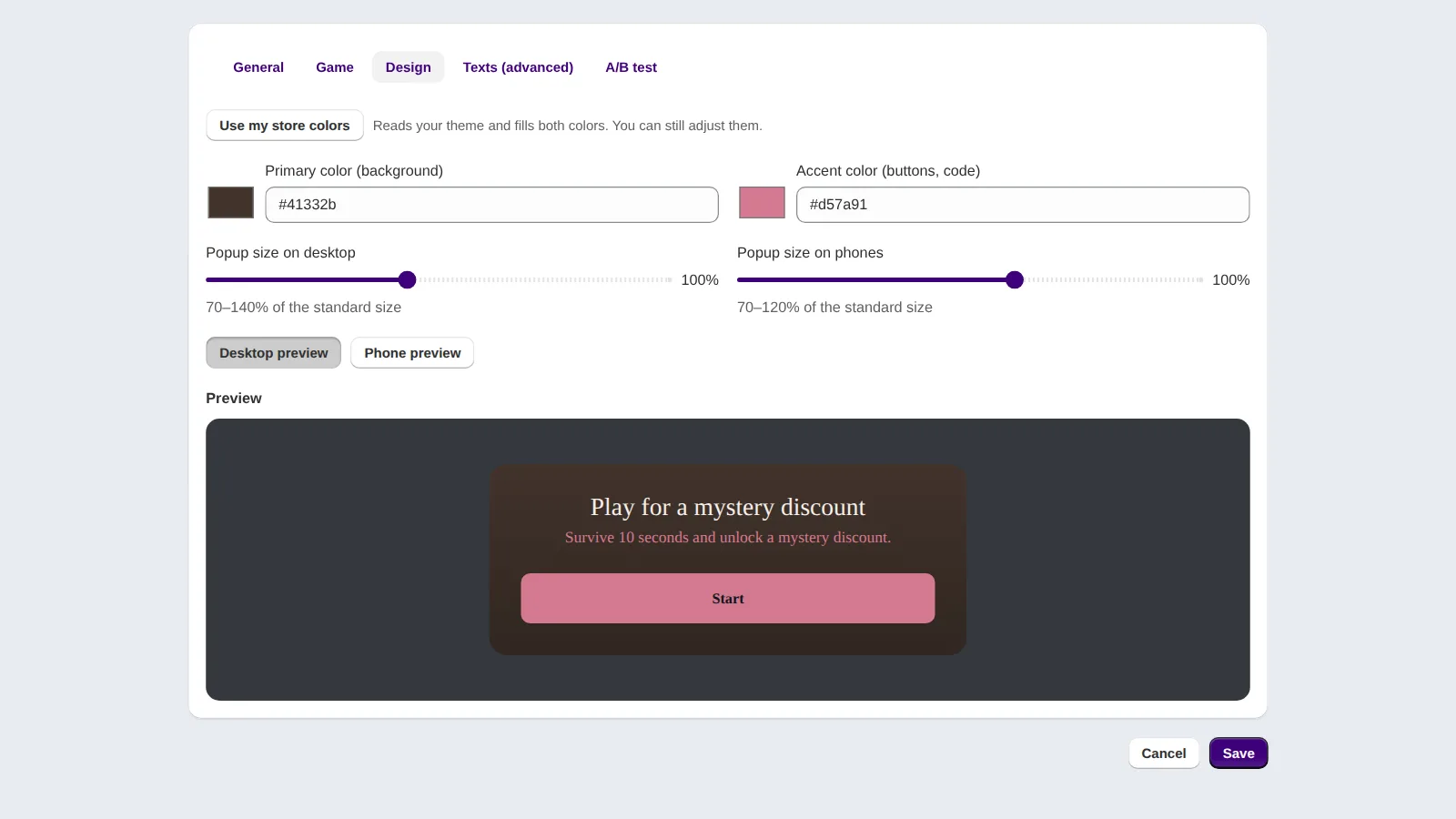Click the phone size '100%' value

click(x=1230, y=280)
